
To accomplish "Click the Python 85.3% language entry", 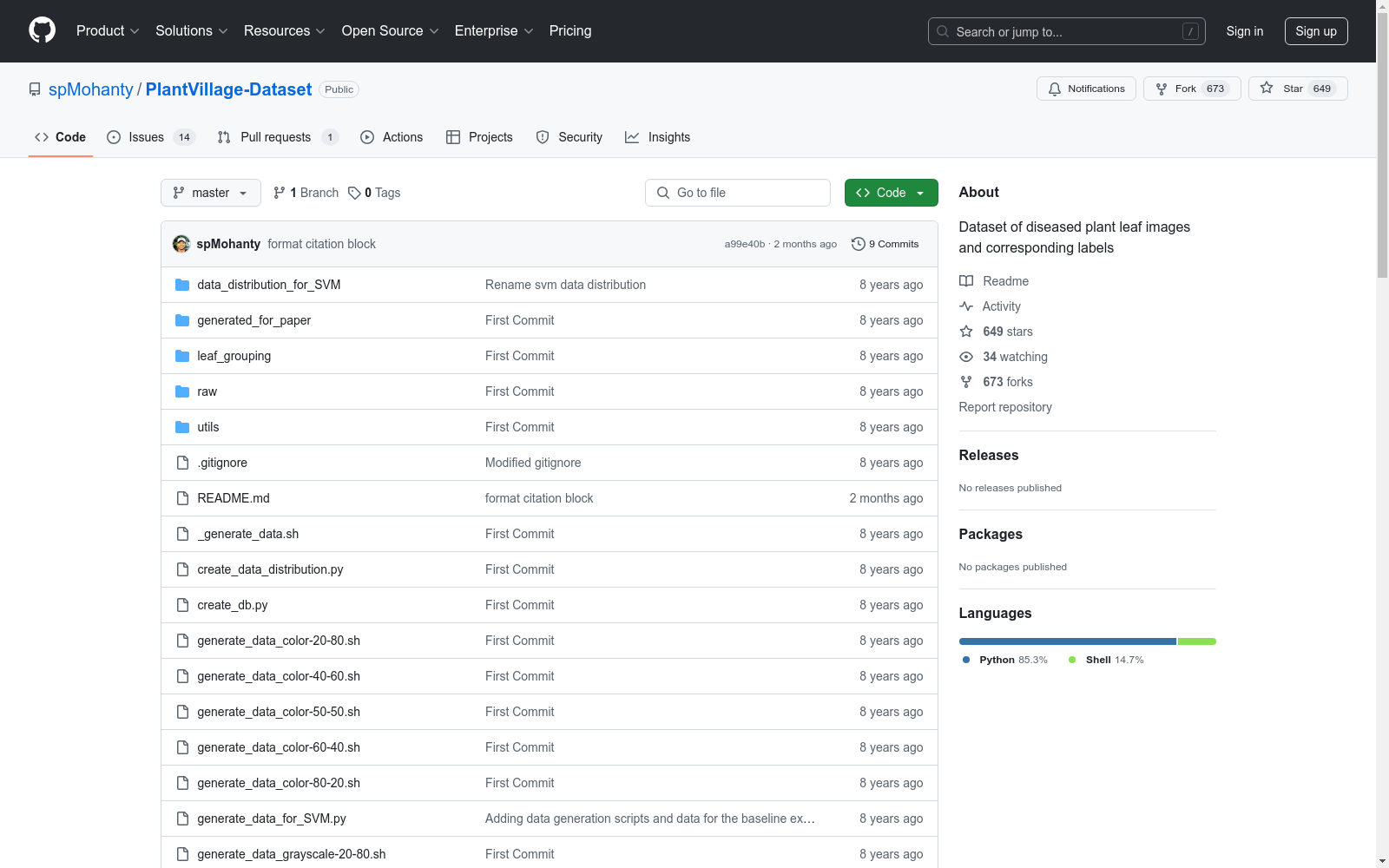I will coord(1005,660).
